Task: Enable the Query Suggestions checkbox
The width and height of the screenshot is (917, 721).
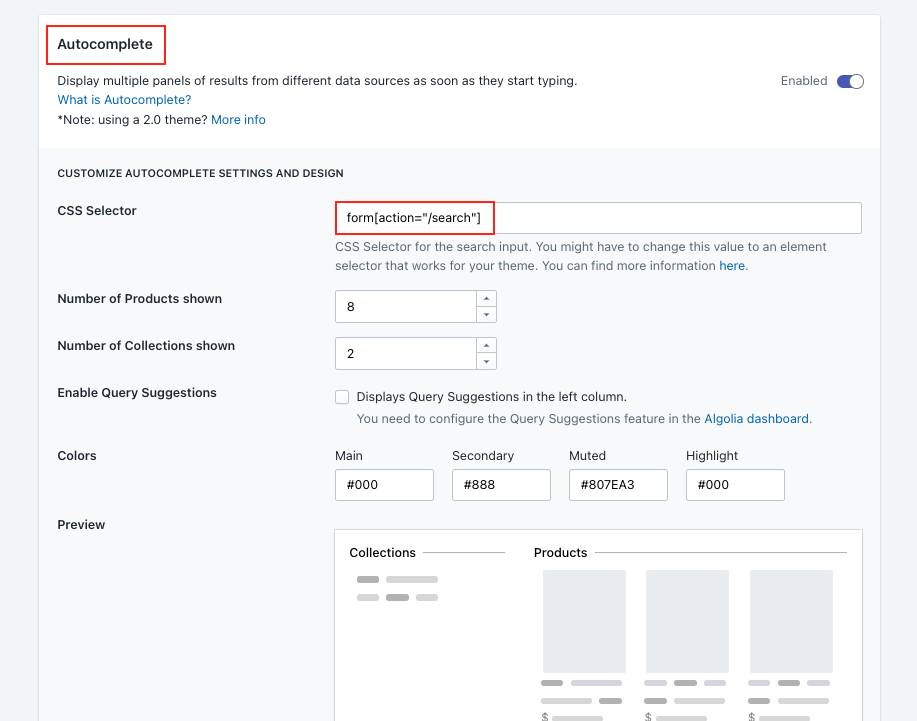Action: tap(342, 397)
